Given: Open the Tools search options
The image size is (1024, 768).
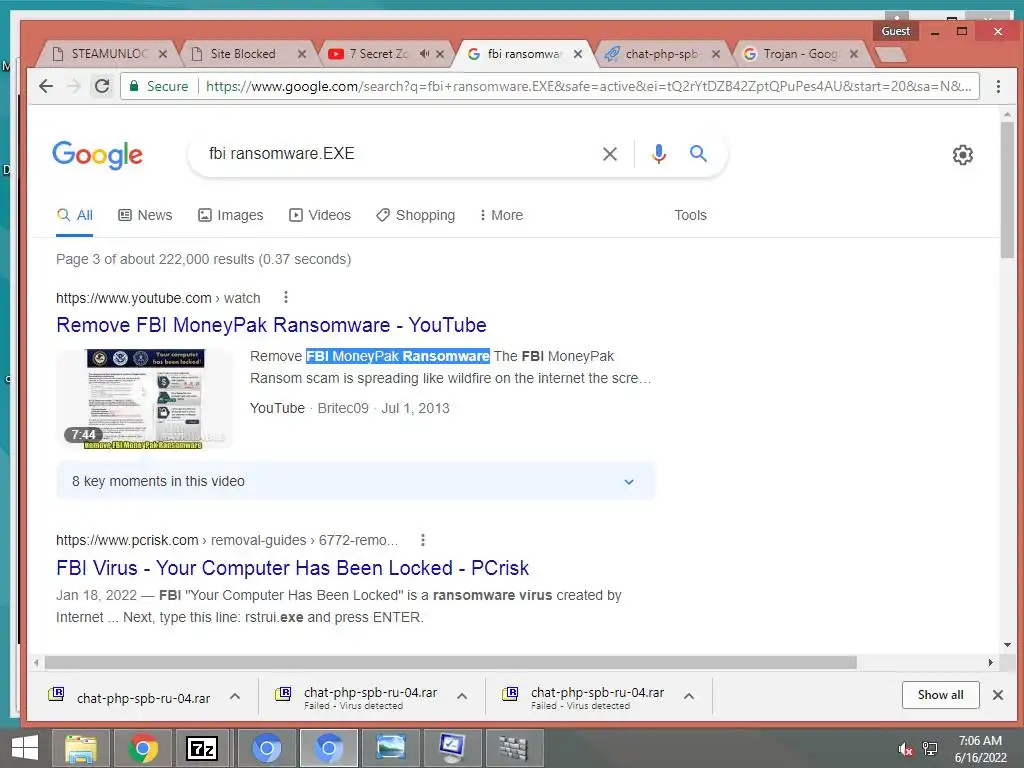Looking at the screenshot, I should point(690,216).
